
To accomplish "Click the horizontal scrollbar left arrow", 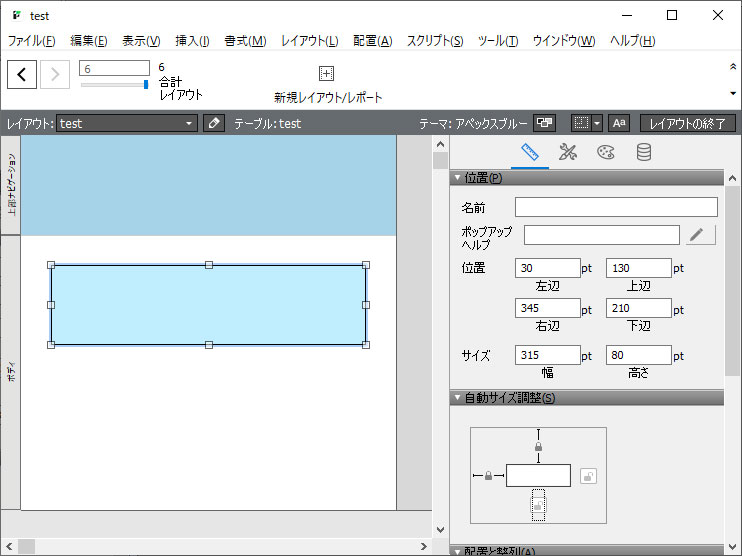I will pyautogui.click(x=9, y=546).
